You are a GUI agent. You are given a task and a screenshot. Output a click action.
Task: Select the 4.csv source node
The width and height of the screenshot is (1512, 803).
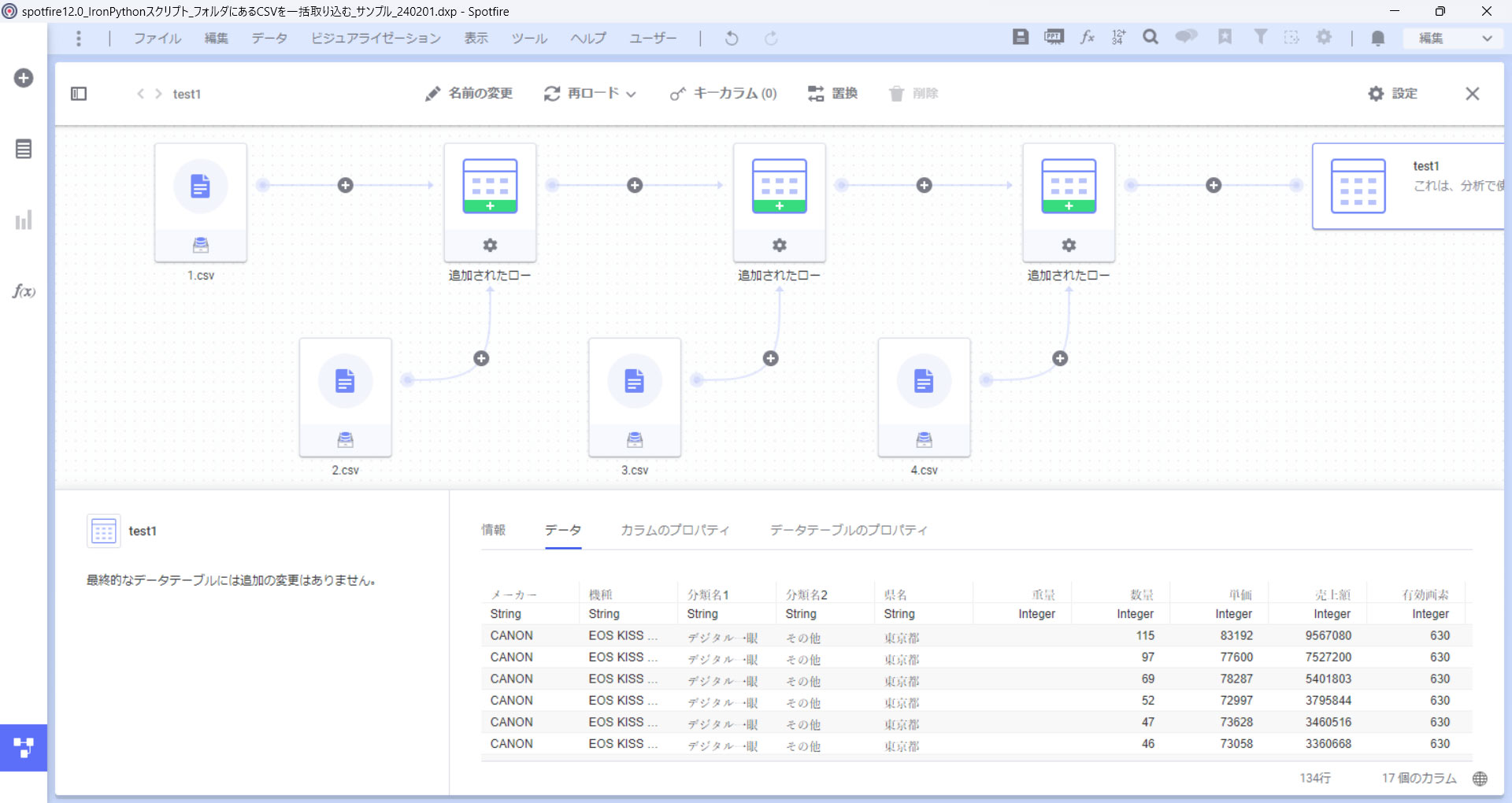click(924, 398)
